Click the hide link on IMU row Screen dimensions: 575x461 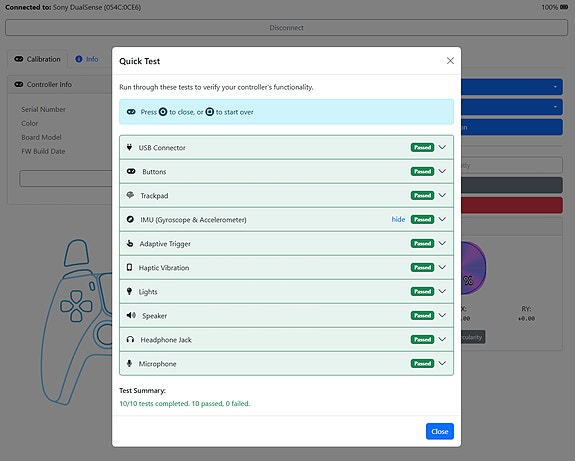coord(398,219)
